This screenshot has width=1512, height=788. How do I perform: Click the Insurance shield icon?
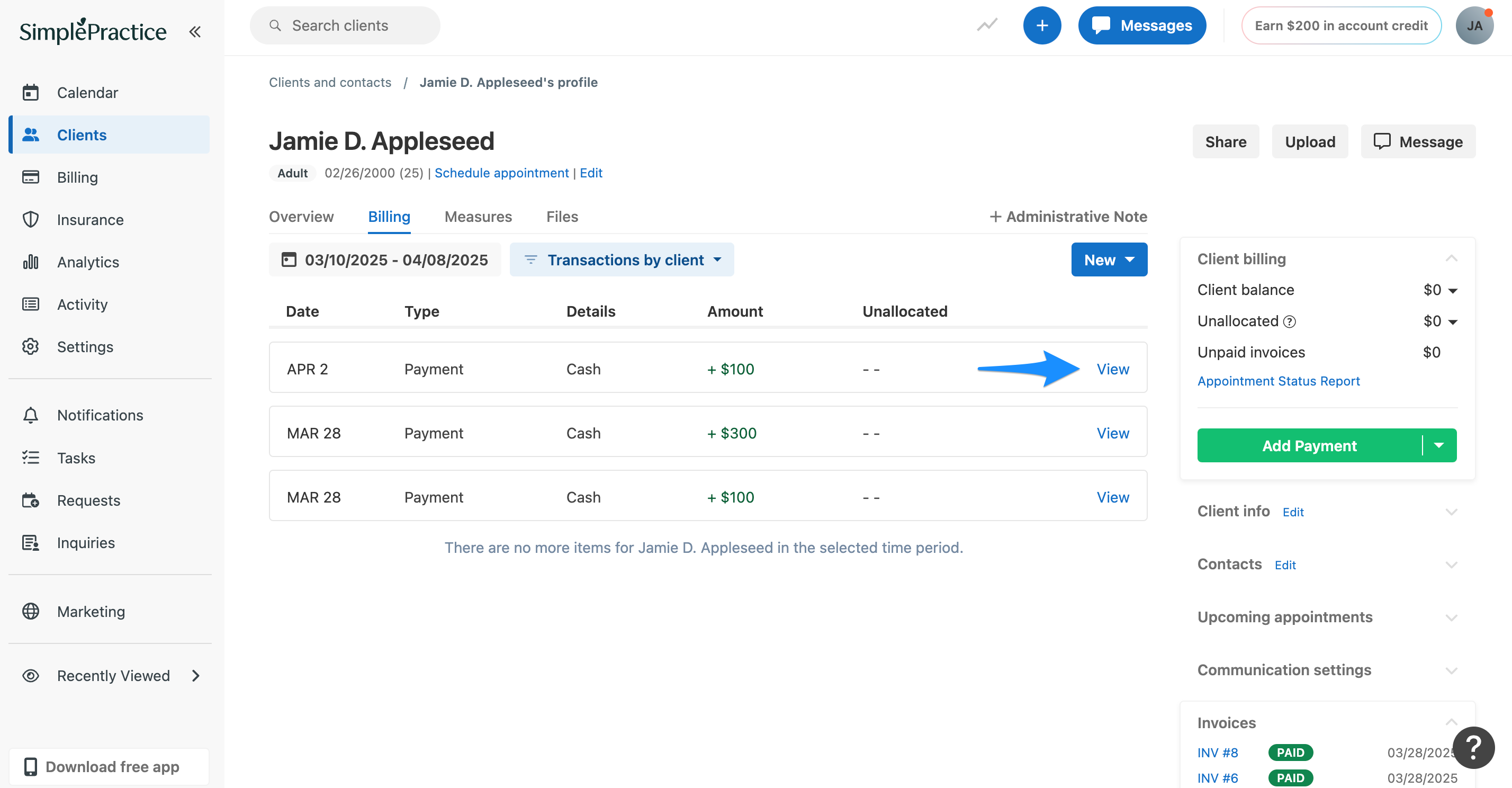point(31,220)
